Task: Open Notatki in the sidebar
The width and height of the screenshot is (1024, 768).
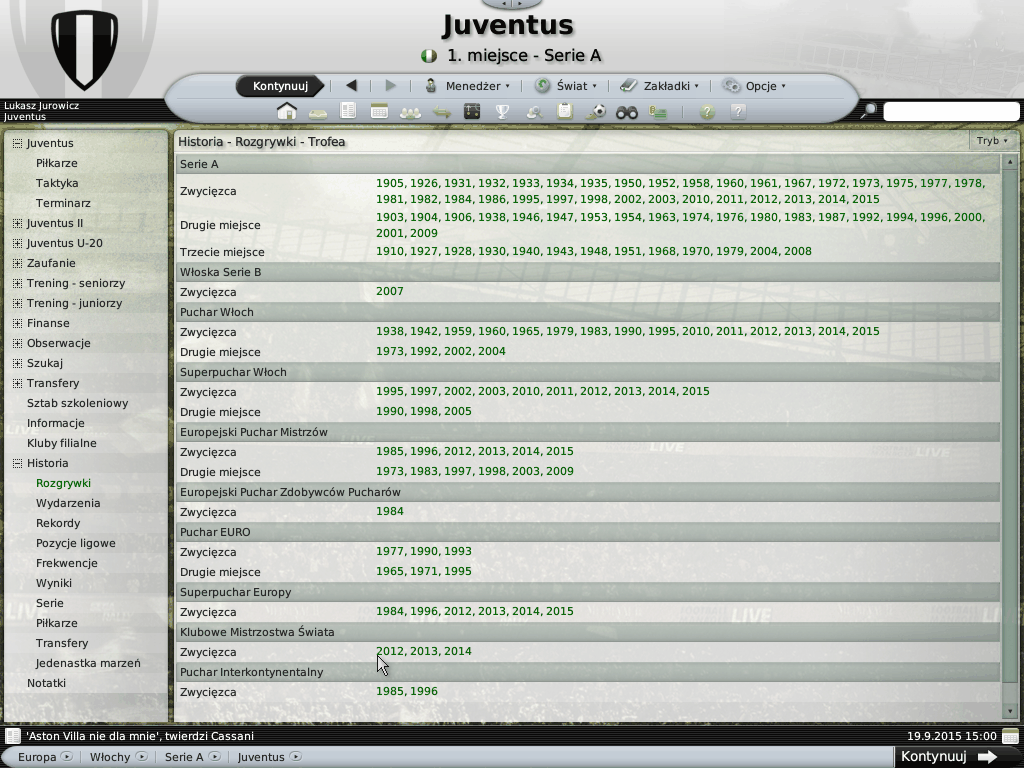Action: click(x=46, y=683)
